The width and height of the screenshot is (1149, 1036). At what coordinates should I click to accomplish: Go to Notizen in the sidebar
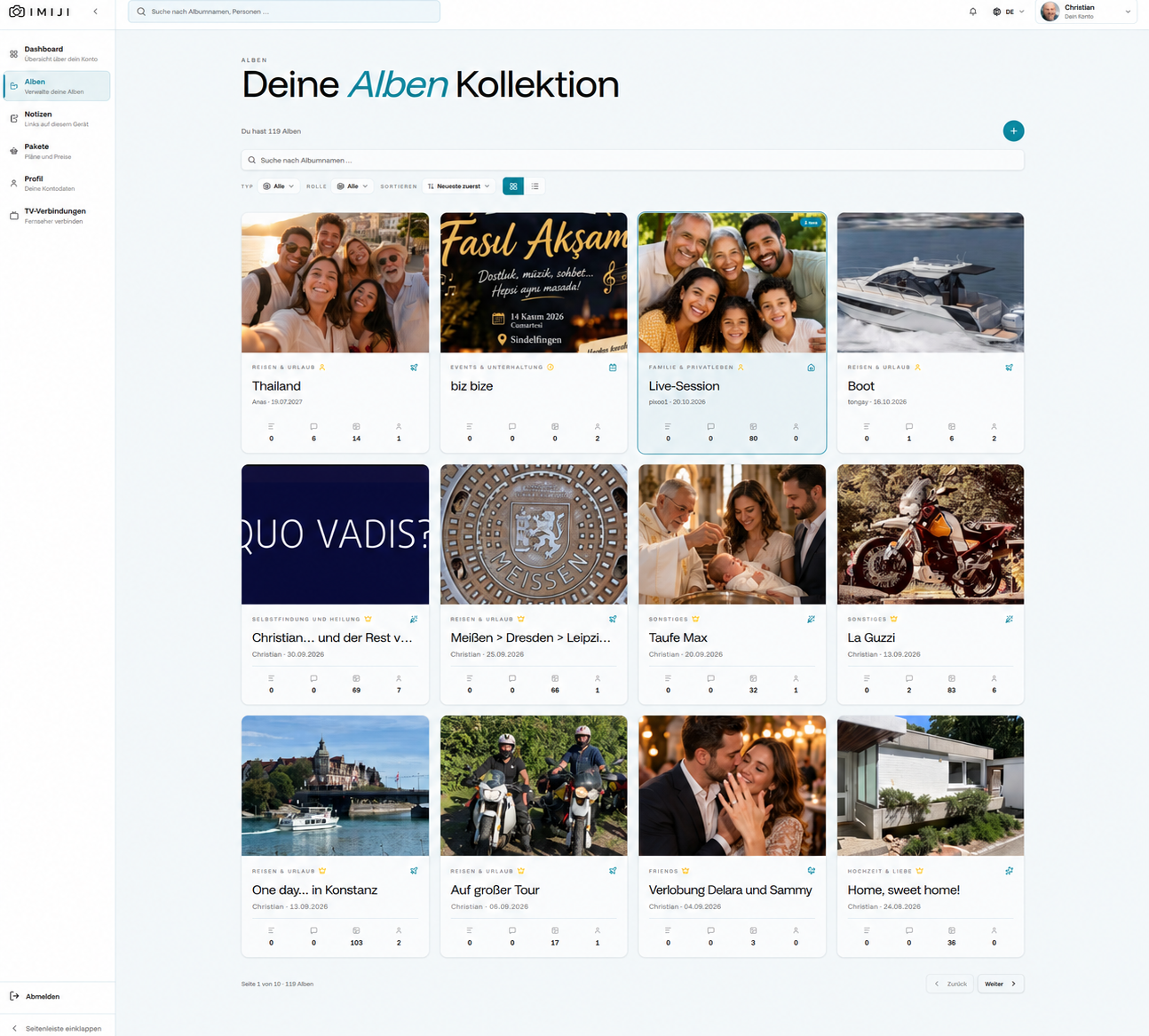click(x=58, y=119)
